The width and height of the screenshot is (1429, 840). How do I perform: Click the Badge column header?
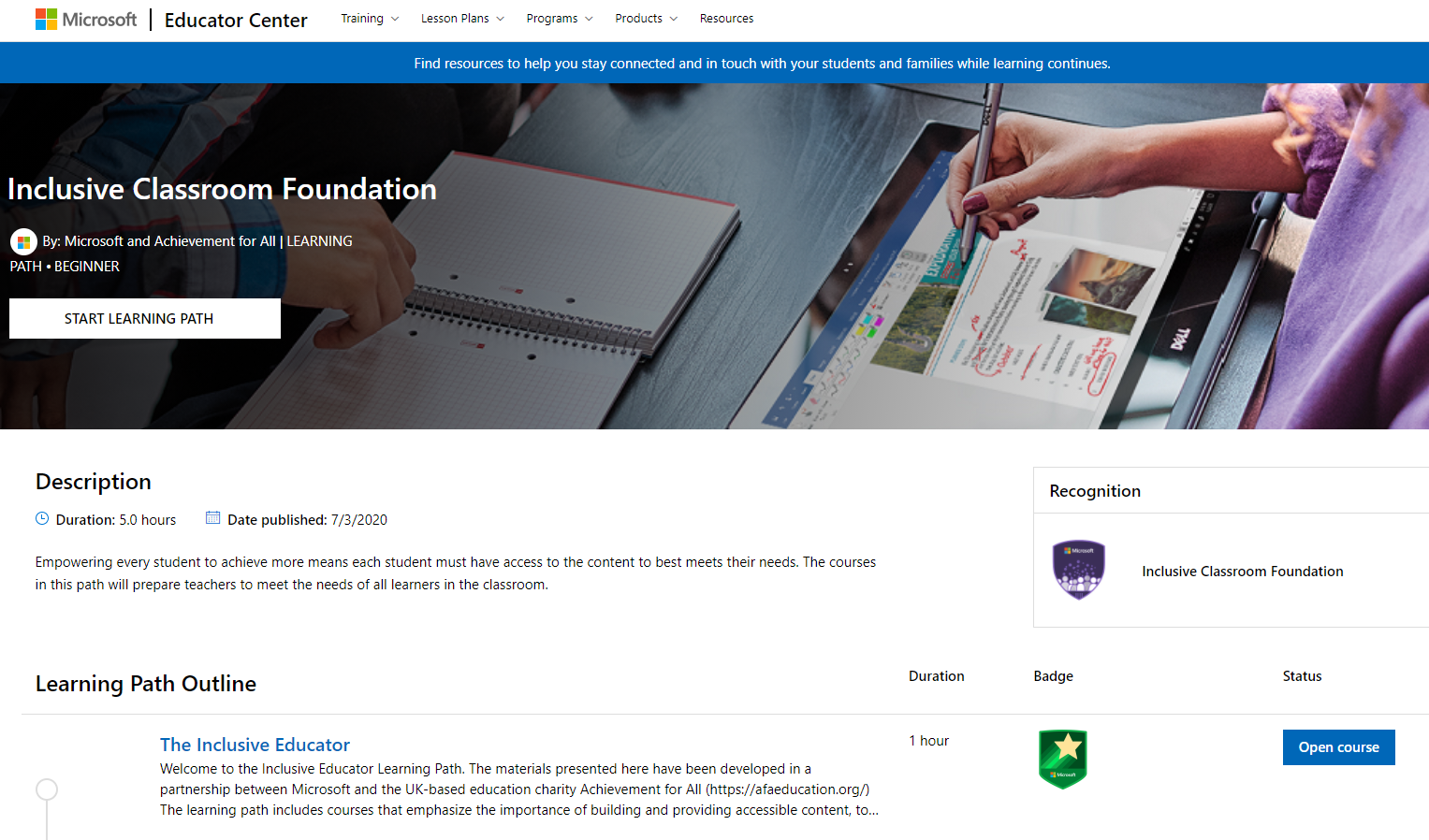point(1053,676)
